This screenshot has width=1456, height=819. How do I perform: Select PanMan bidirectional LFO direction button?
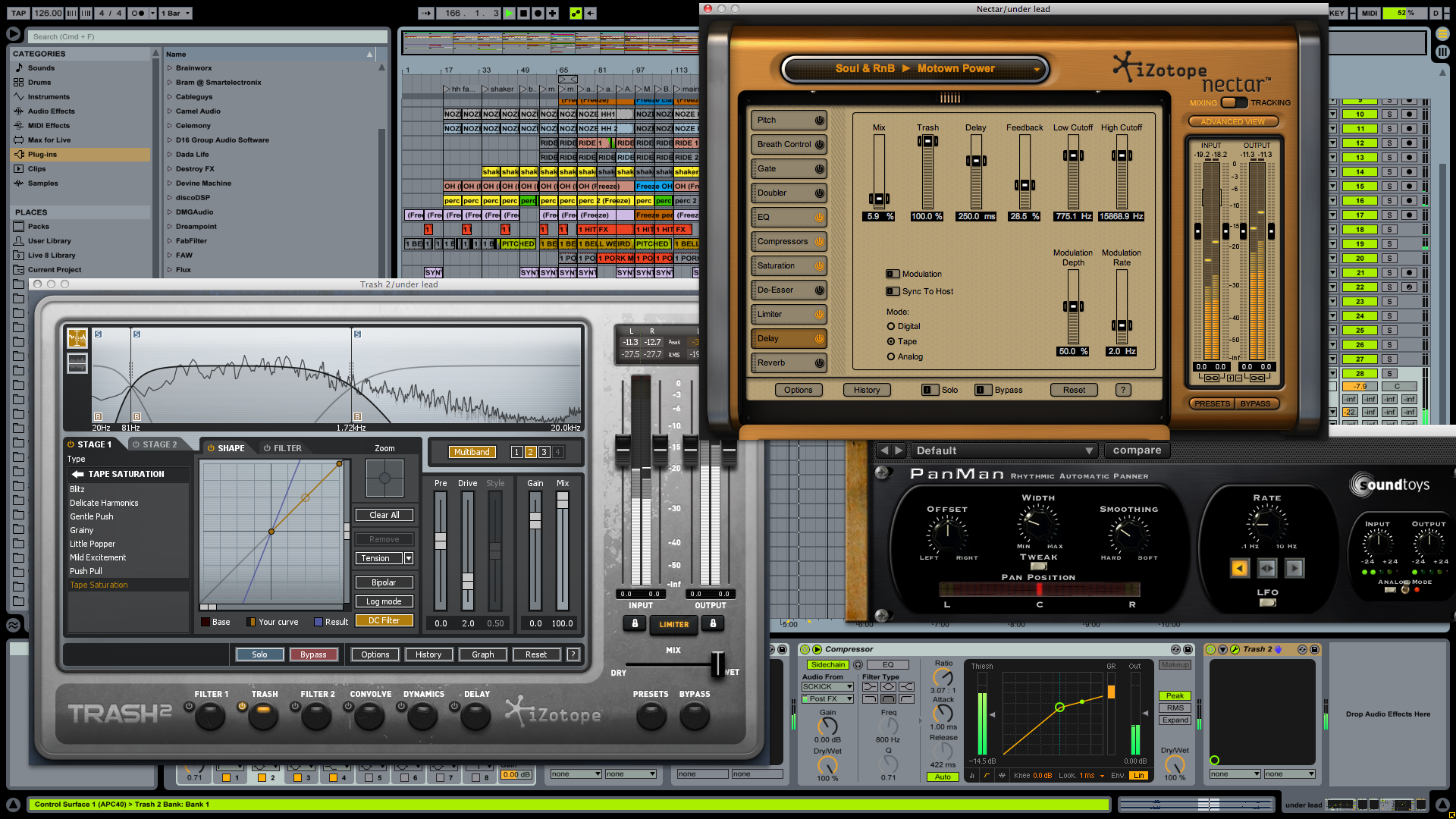coord(1267,569)
